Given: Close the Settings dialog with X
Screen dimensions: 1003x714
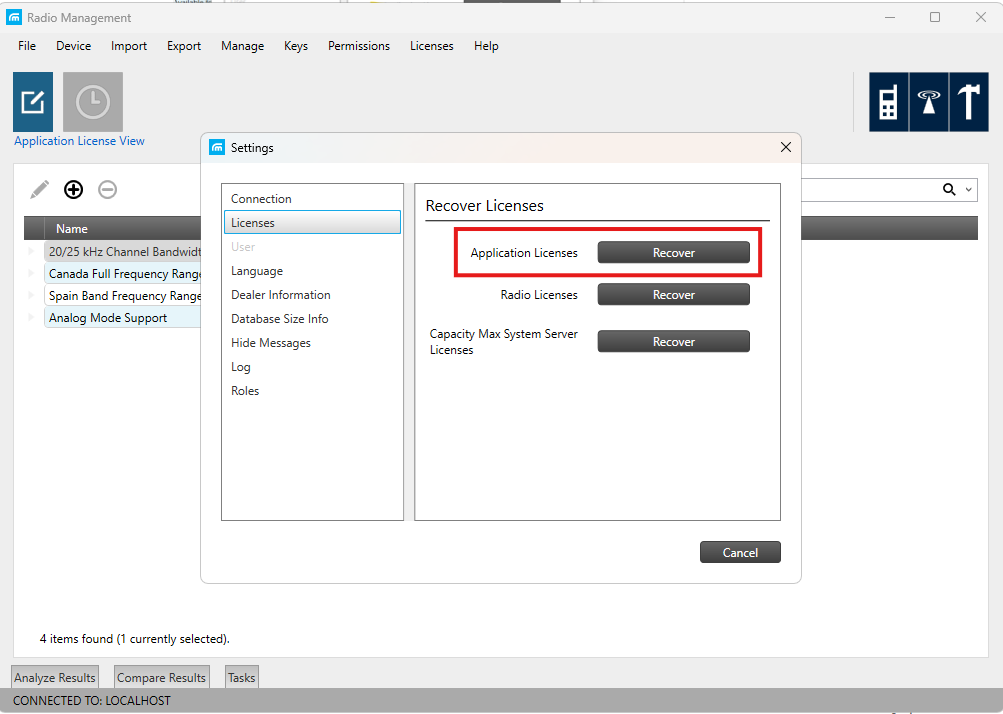Looking at the screenshot, I should tap(786, 147).
